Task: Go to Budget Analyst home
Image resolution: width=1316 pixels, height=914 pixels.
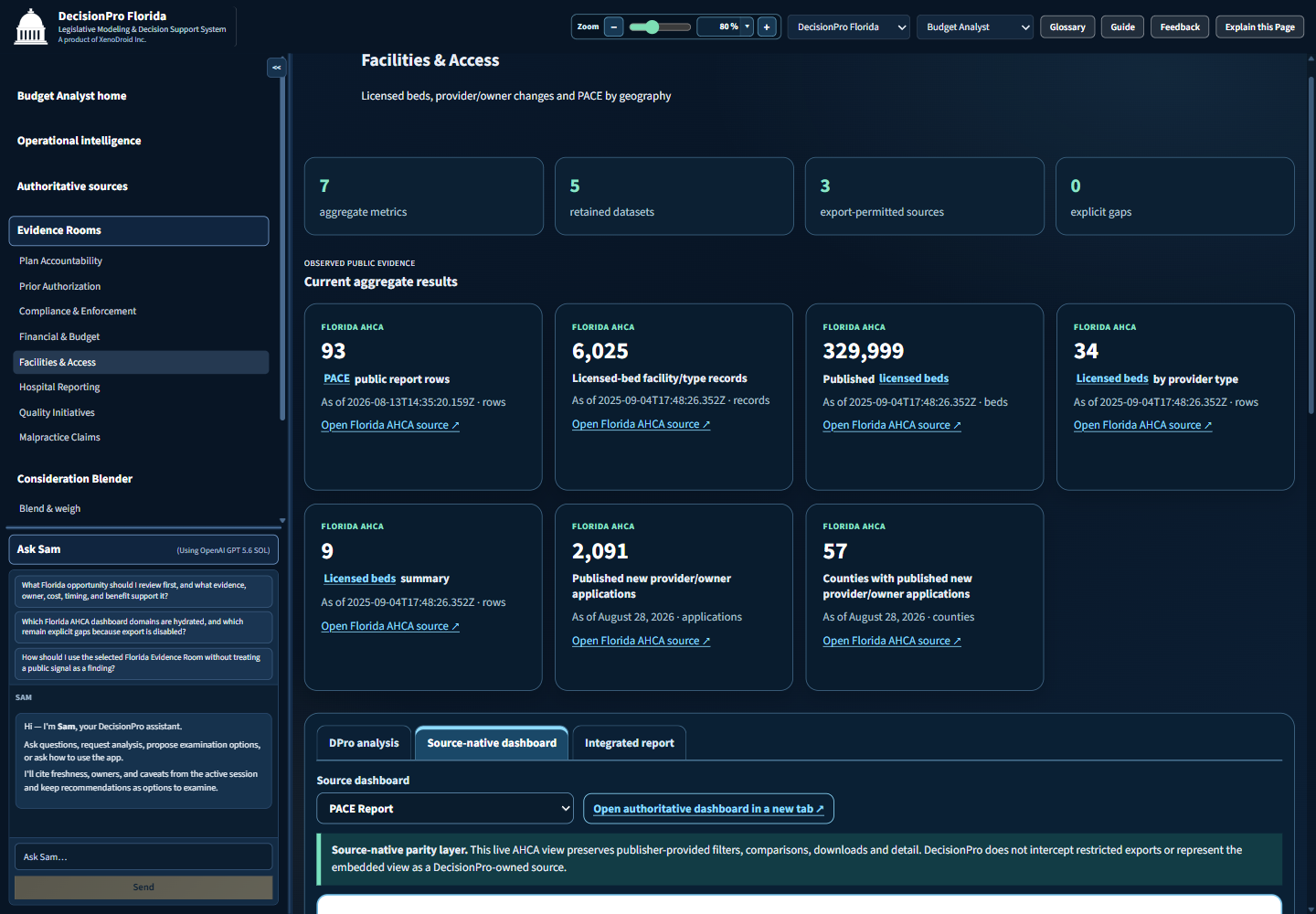Action: 72,95
